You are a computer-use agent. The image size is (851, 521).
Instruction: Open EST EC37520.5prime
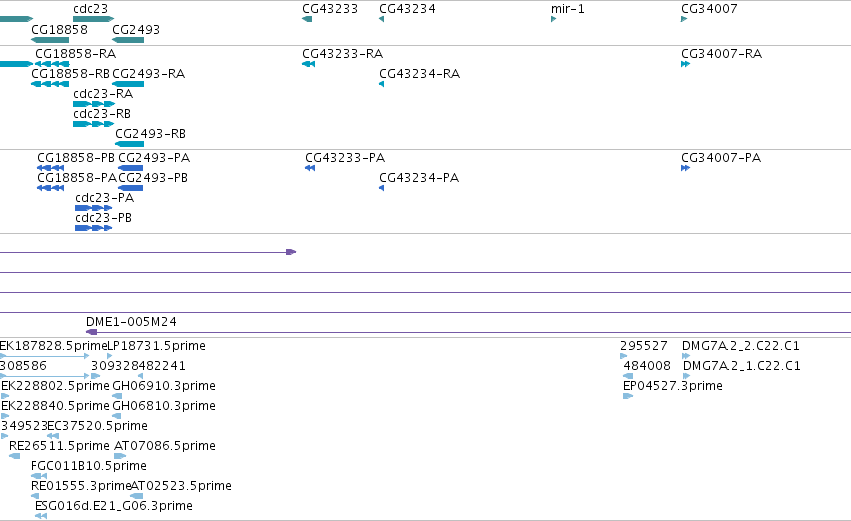98,426
